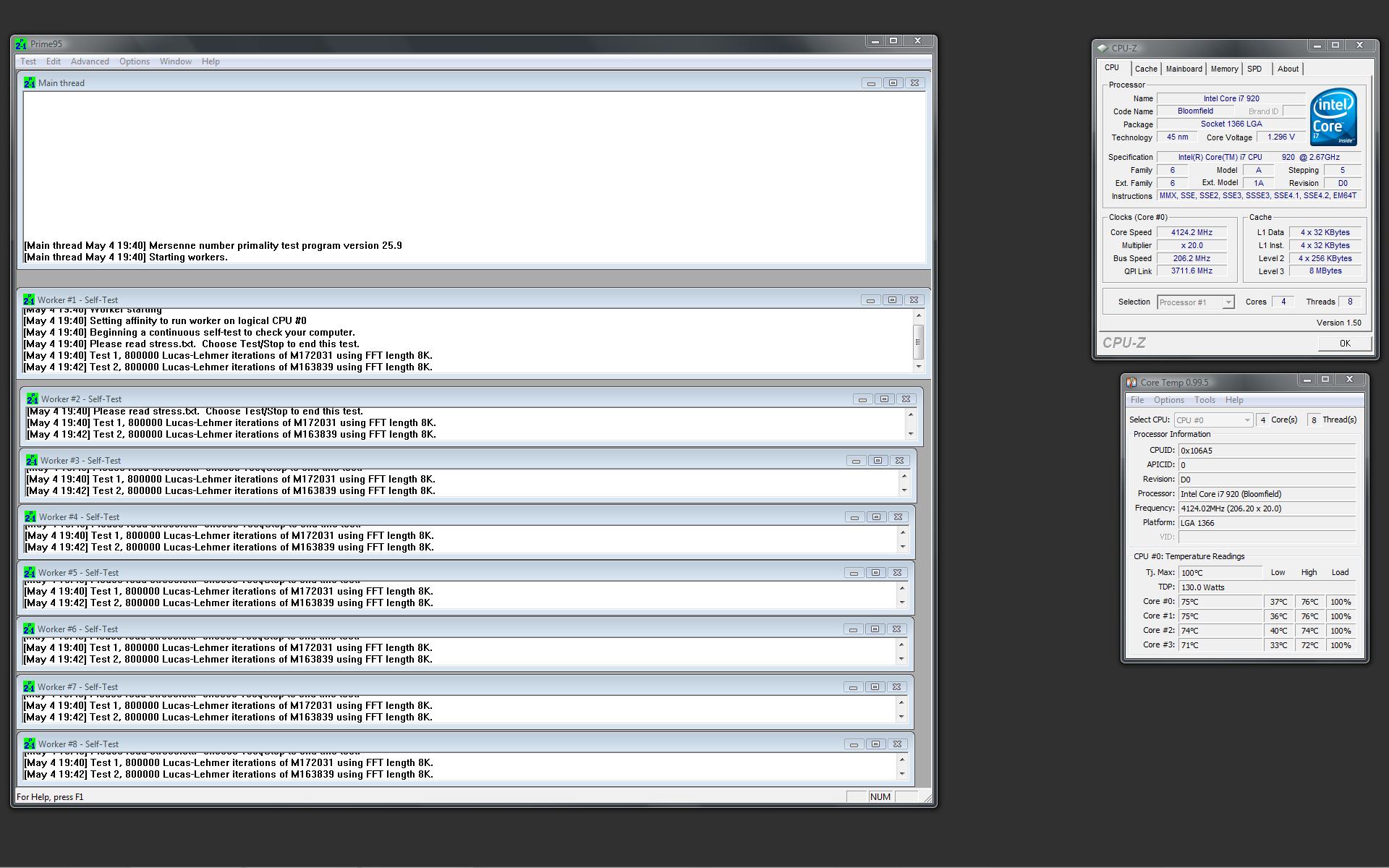
Task: Click the Worker #3 Self-Test window icon
Action: point(32,460)
